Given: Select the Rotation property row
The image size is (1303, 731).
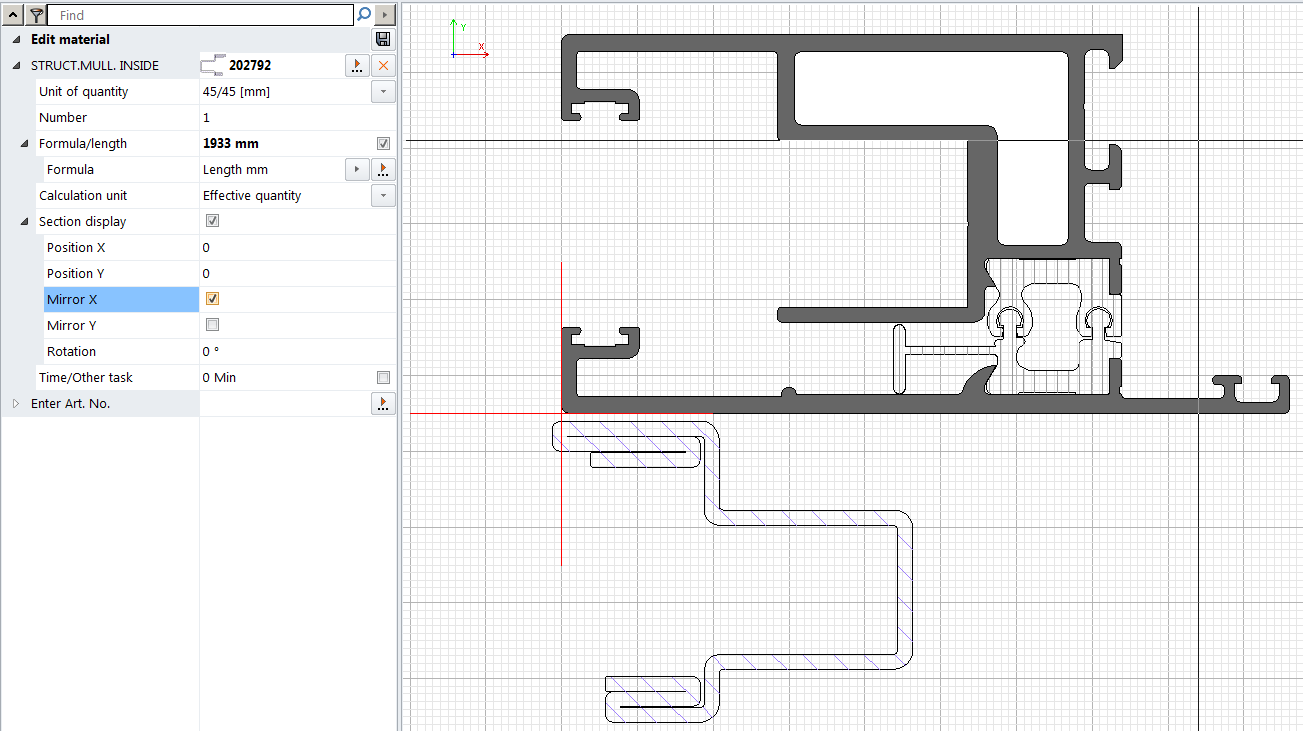Looking at the screenshot, I should coord(72,351).
